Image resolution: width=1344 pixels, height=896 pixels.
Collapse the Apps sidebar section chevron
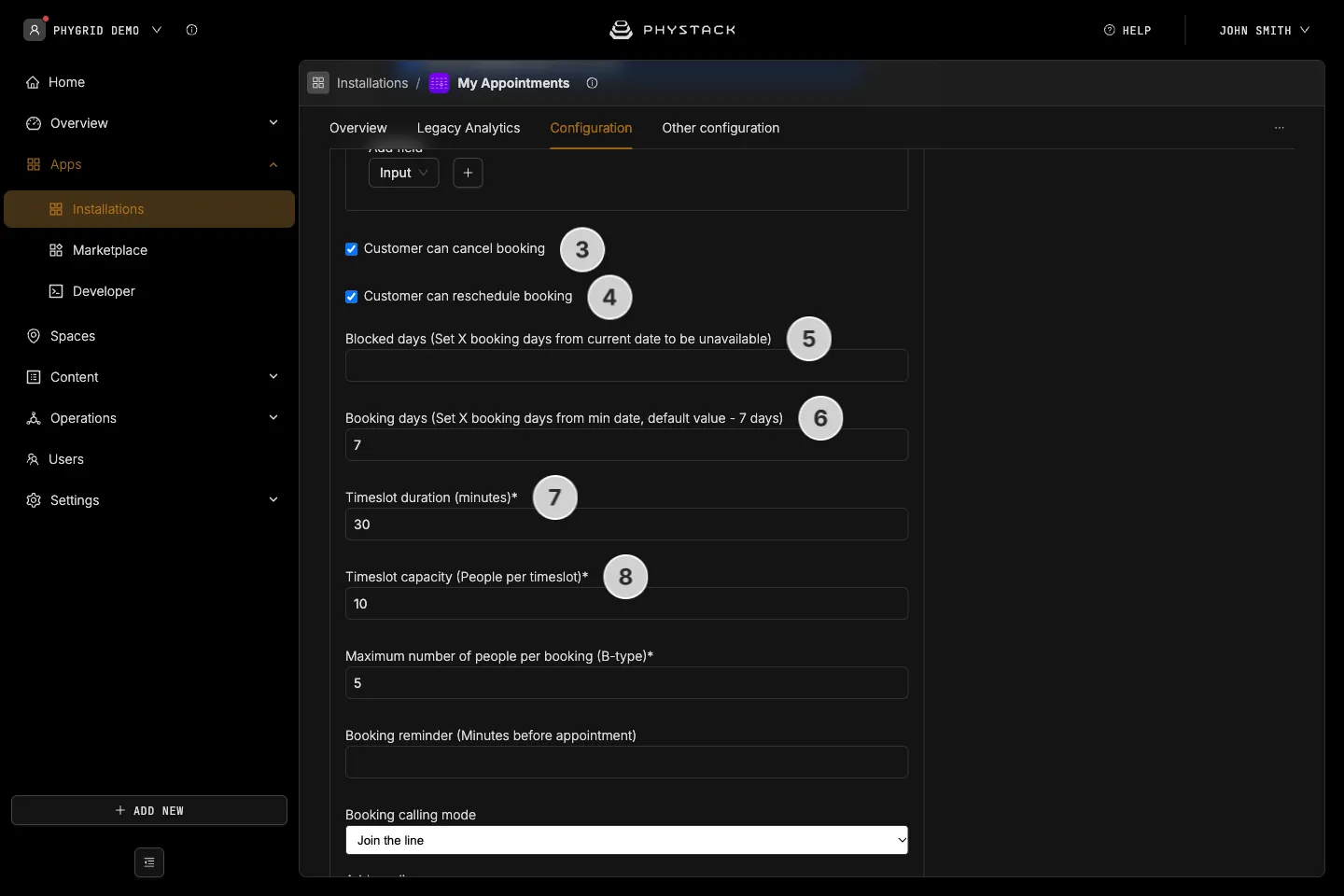point(273,164)
